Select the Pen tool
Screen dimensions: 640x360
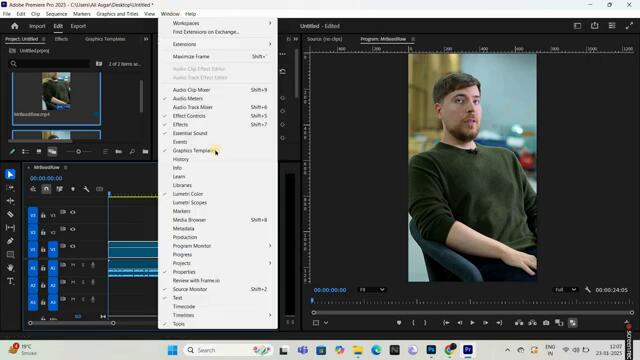10,241
